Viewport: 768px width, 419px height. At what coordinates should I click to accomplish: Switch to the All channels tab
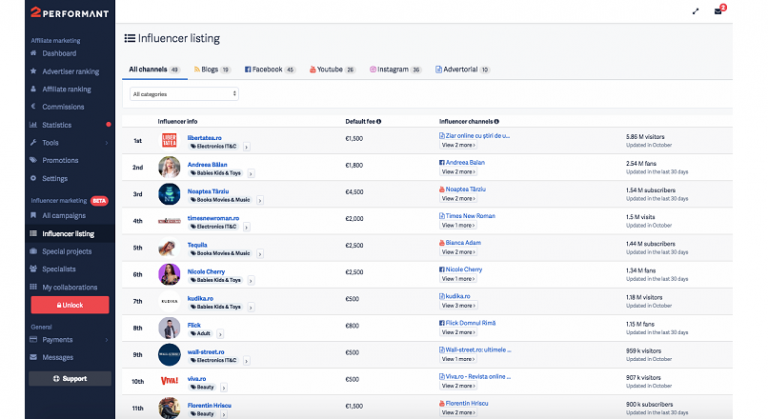pos(154,70)
